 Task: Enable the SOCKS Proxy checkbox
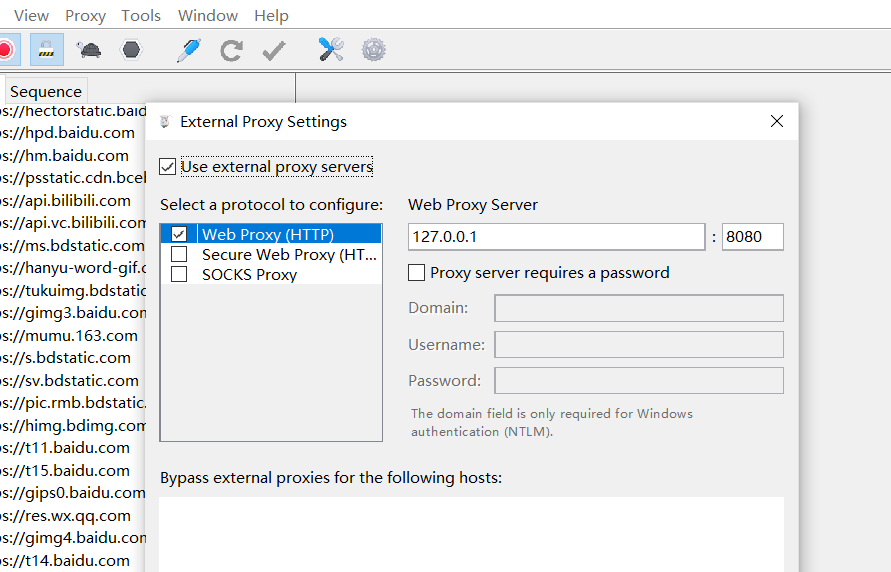click(179, 274)
